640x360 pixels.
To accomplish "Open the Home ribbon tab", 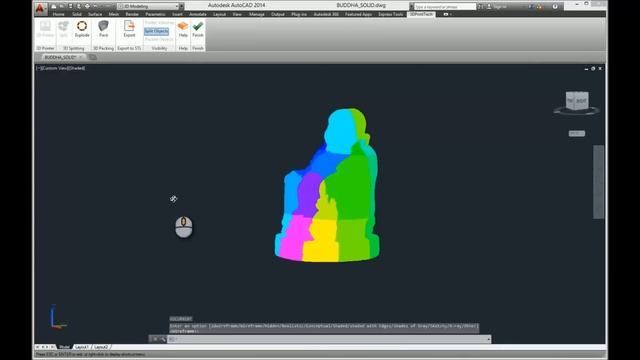I will [58, 14].
